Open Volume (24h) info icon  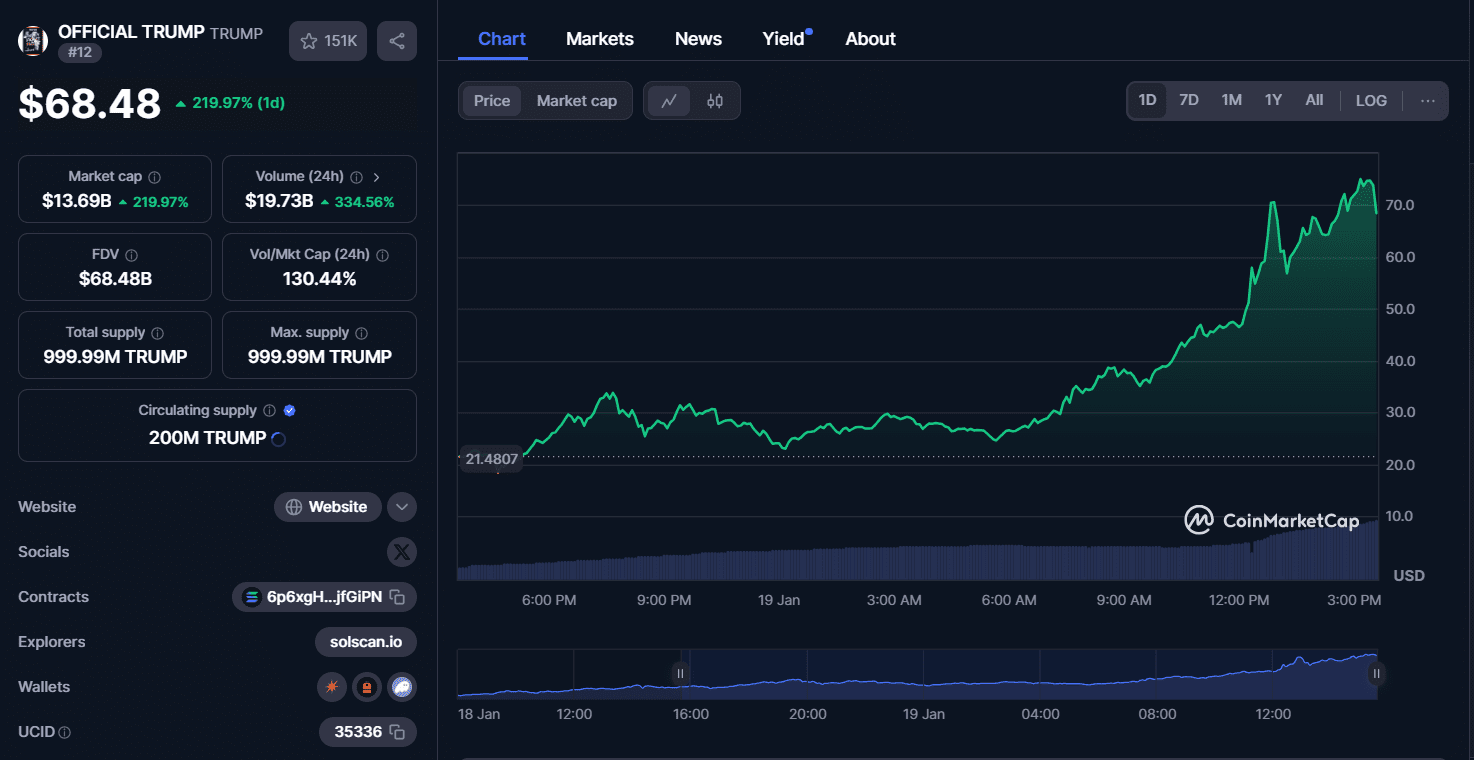click(356, 177)
